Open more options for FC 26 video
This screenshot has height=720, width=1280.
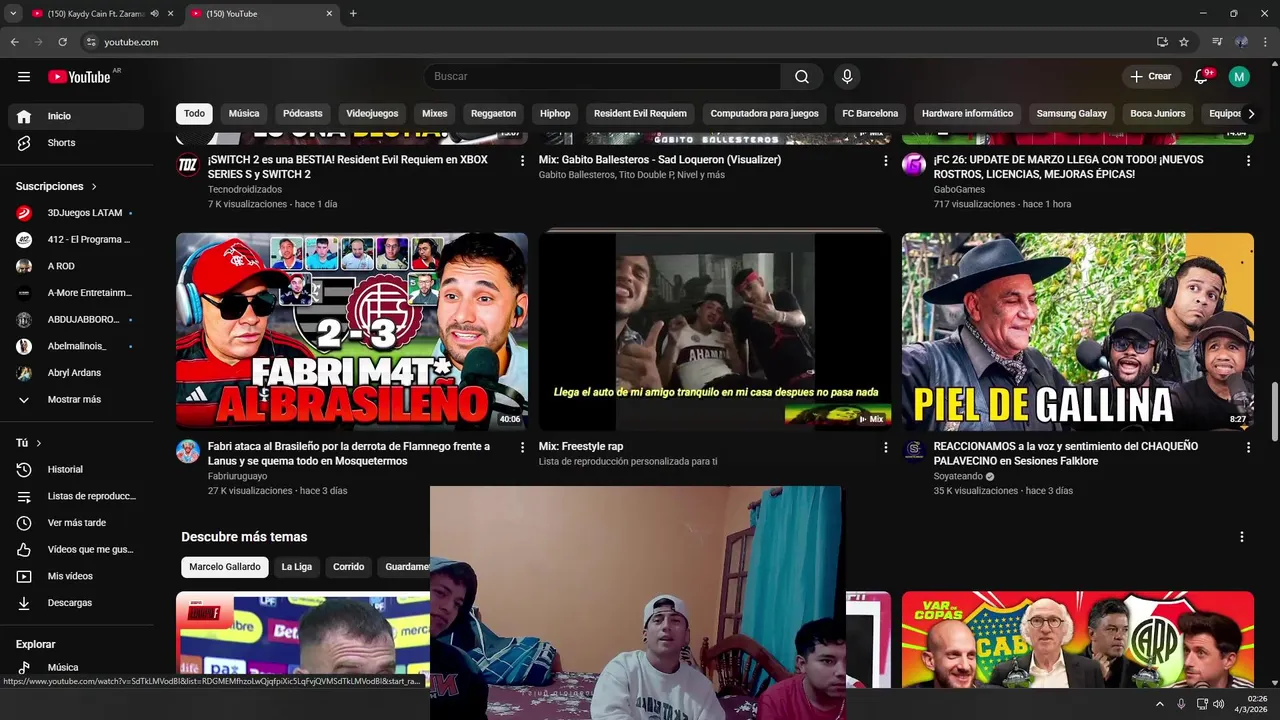pyautogui.click(x=1248, y=161)
